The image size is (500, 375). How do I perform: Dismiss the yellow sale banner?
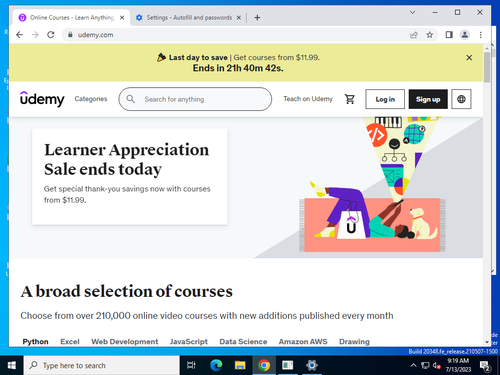(x=469, y=58)
